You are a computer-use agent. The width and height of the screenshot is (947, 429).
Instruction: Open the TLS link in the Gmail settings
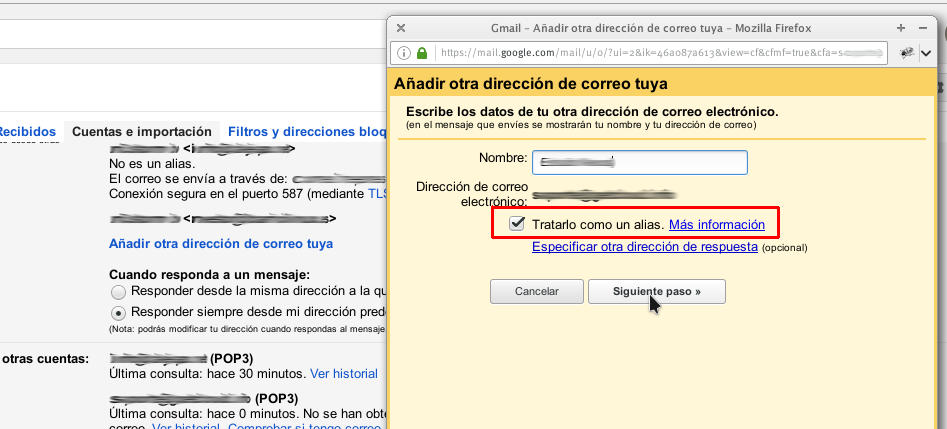point(376,194)
